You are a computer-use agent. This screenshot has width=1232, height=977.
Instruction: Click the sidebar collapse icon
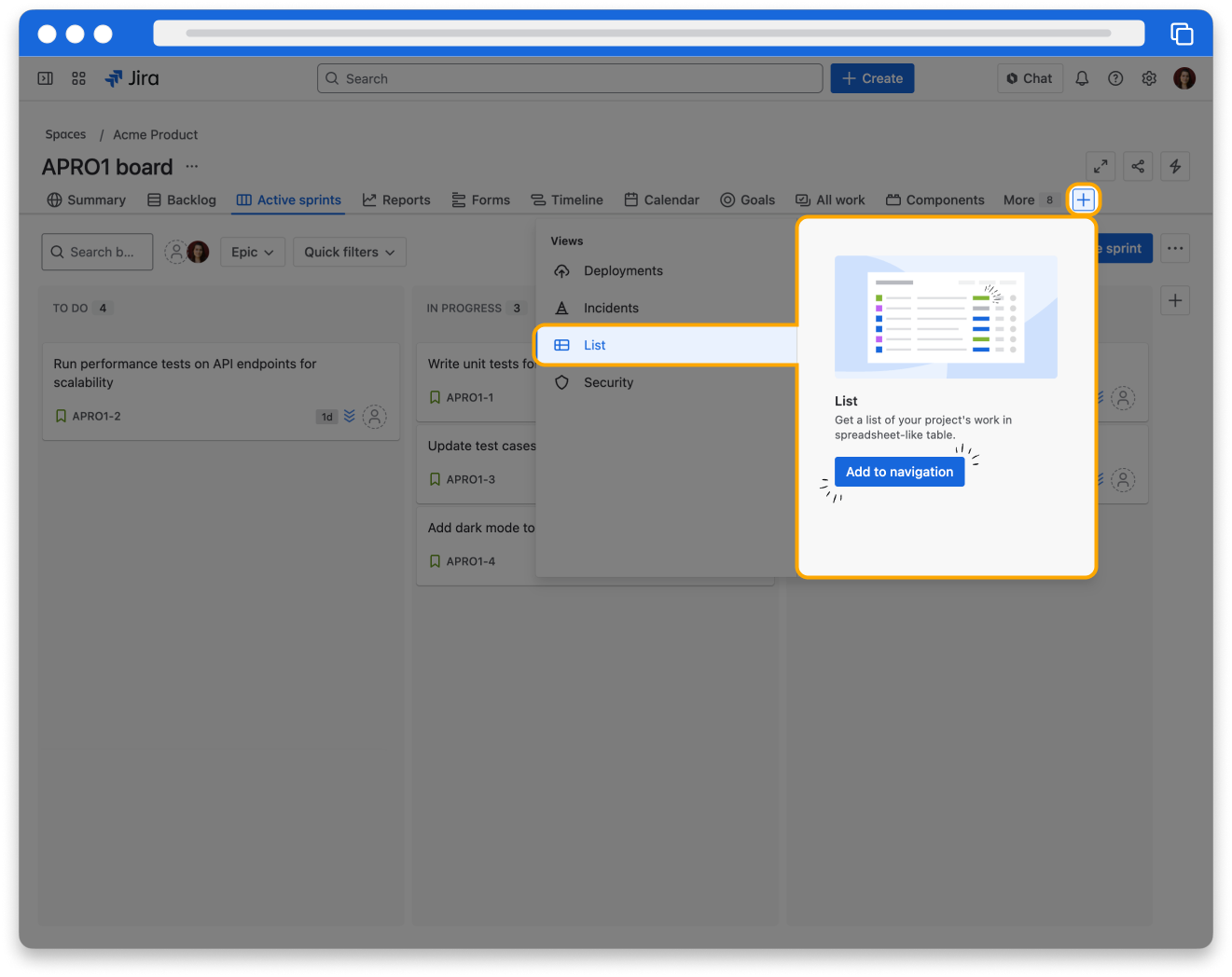[45, 78]
